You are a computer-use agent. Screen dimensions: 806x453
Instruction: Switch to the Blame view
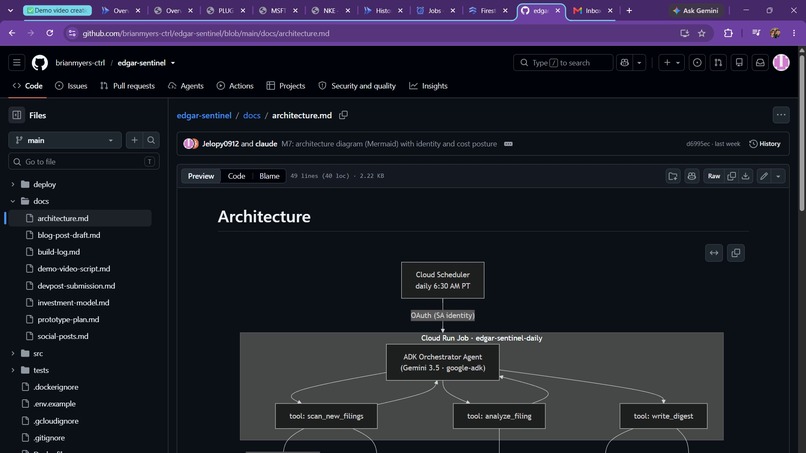(269, 176)
